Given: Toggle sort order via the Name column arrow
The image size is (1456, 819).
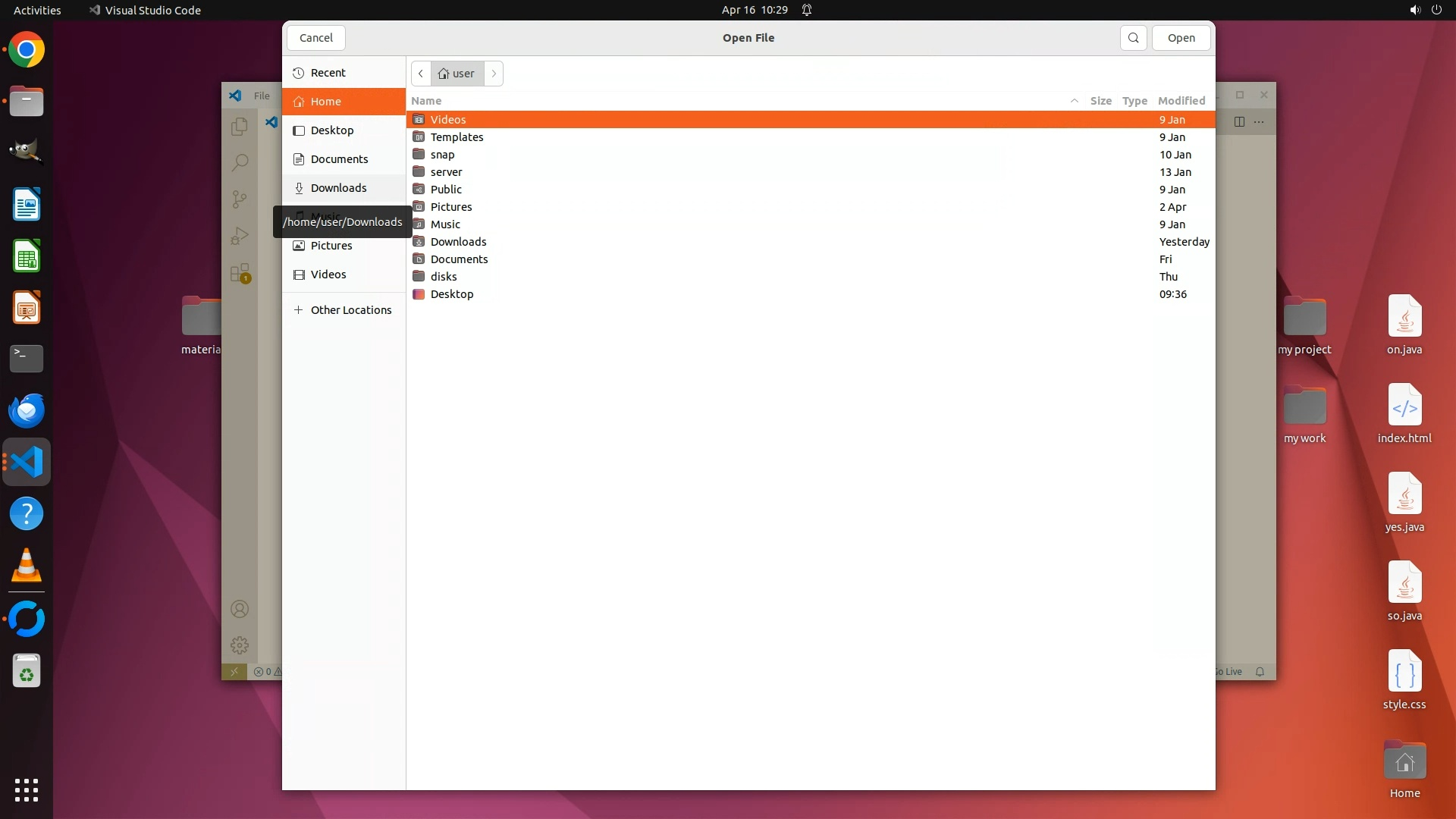Looking at the screenshot, I should 1074,101.
